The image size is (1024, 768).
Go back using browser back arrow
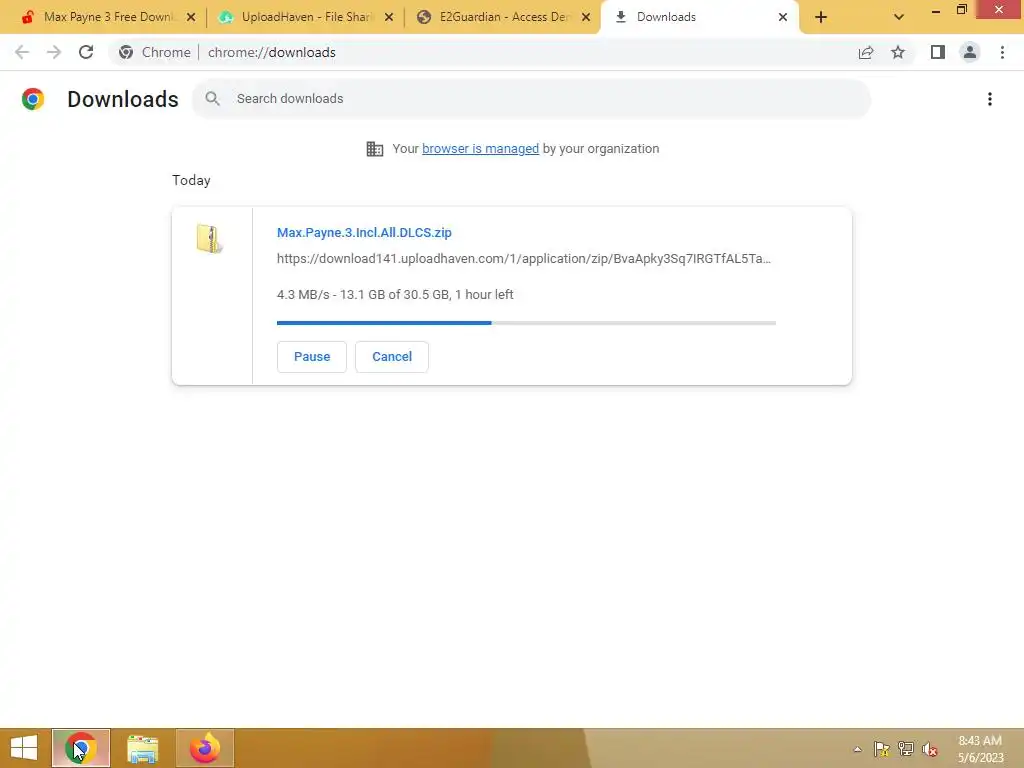[x=22, y=52]
